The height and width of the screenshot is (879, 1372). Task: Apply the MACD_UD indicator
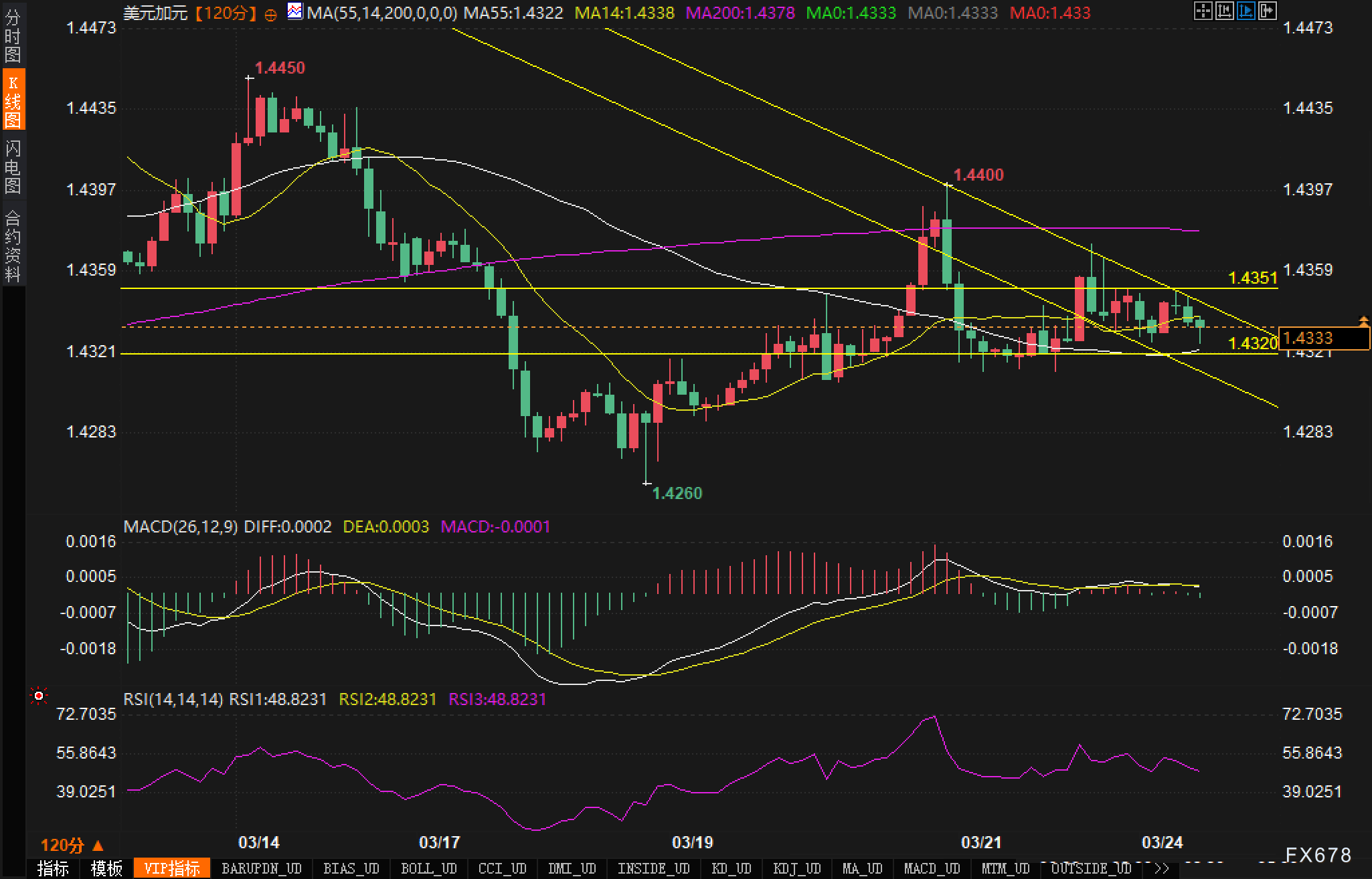[x=932, y=868]
